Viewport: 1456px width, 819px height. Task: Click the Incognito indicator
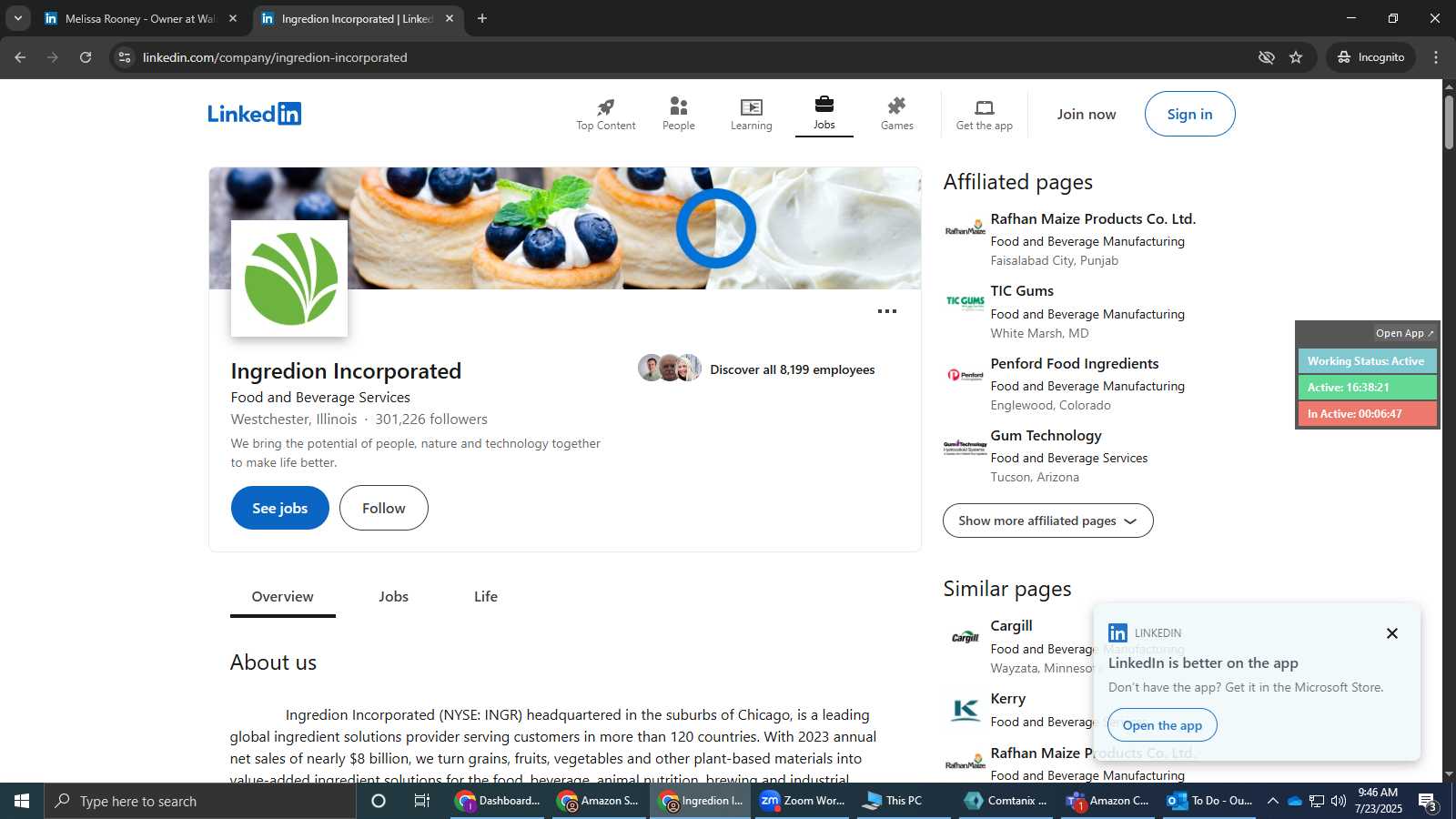1370,57
